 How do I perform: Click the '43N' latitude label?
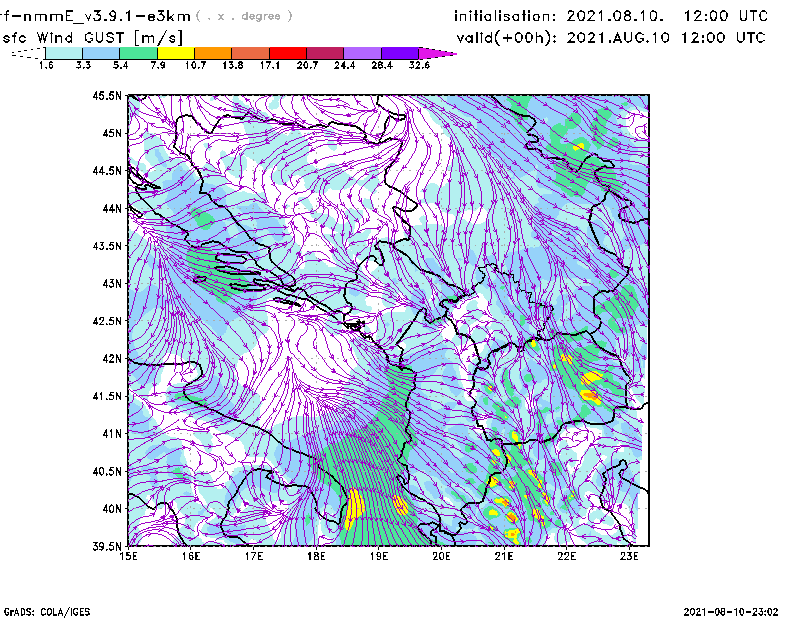112,283
